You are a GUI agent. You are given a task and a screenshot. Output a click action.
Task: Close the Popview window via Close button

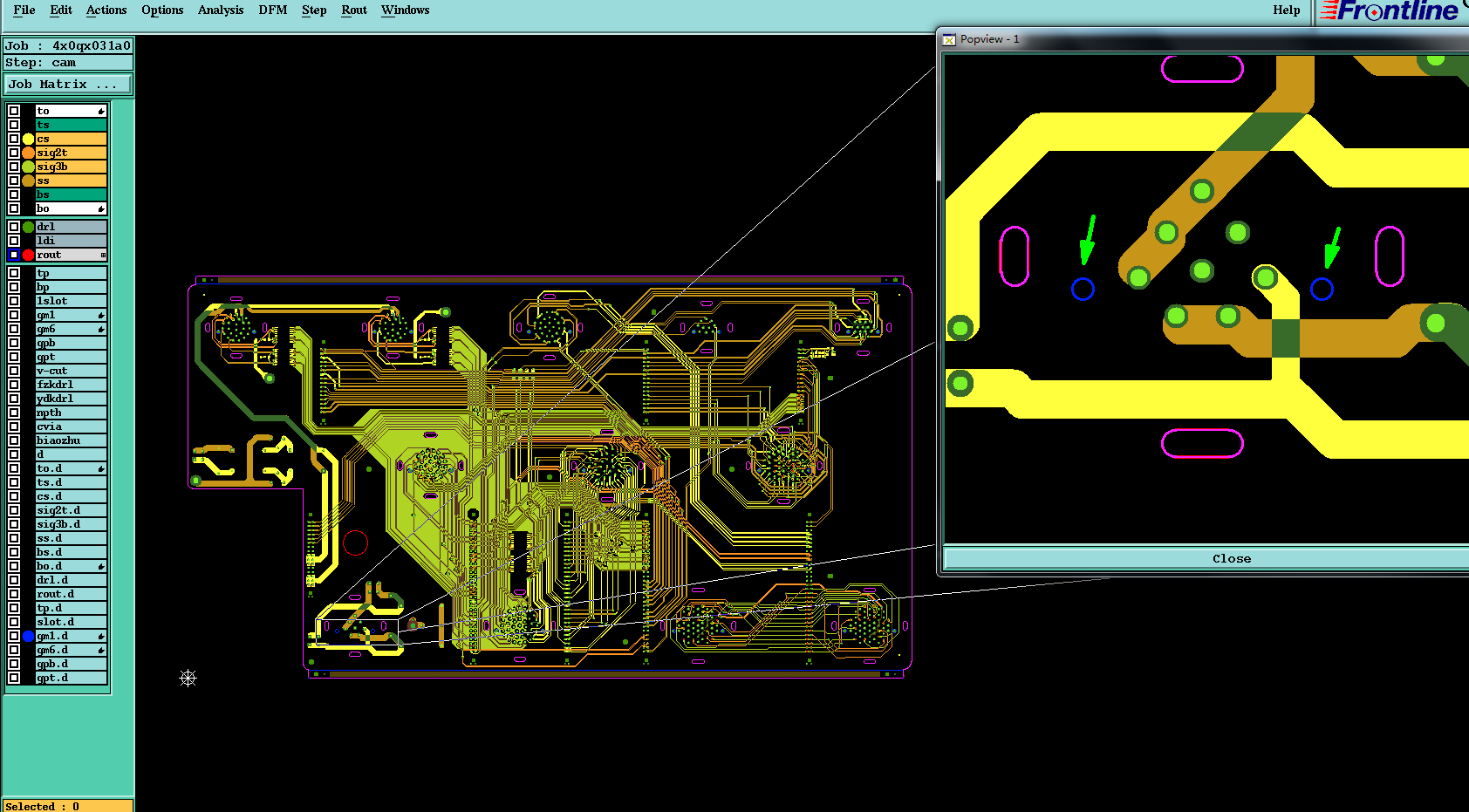click(1231, 559)
